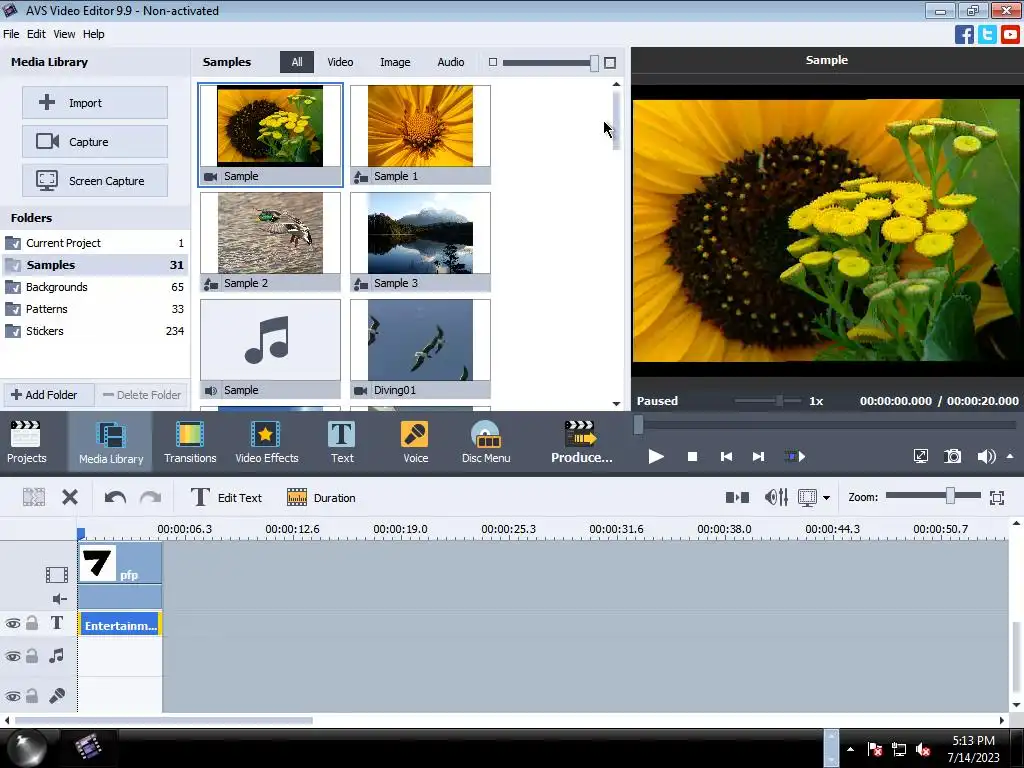Adjust the timeline Zoom slider
Screen dimensions: 1024x768
click(950, 497)
